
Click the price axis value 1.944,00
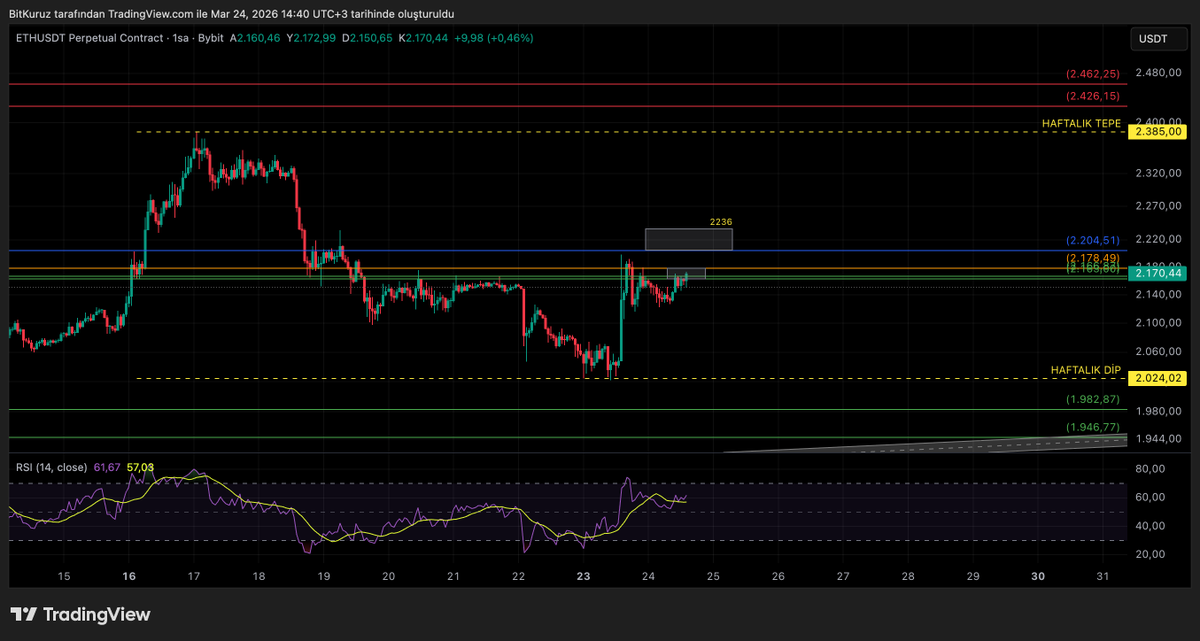point(1157,439)
